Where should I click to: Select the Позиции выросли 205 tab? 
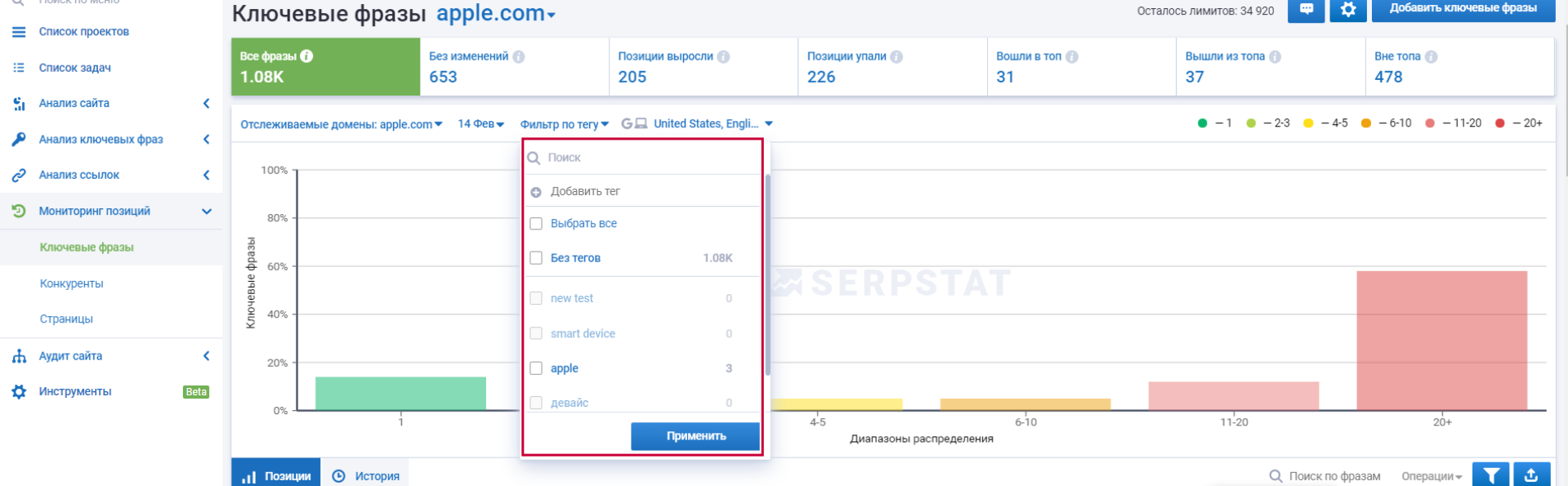tap(704, 67)
